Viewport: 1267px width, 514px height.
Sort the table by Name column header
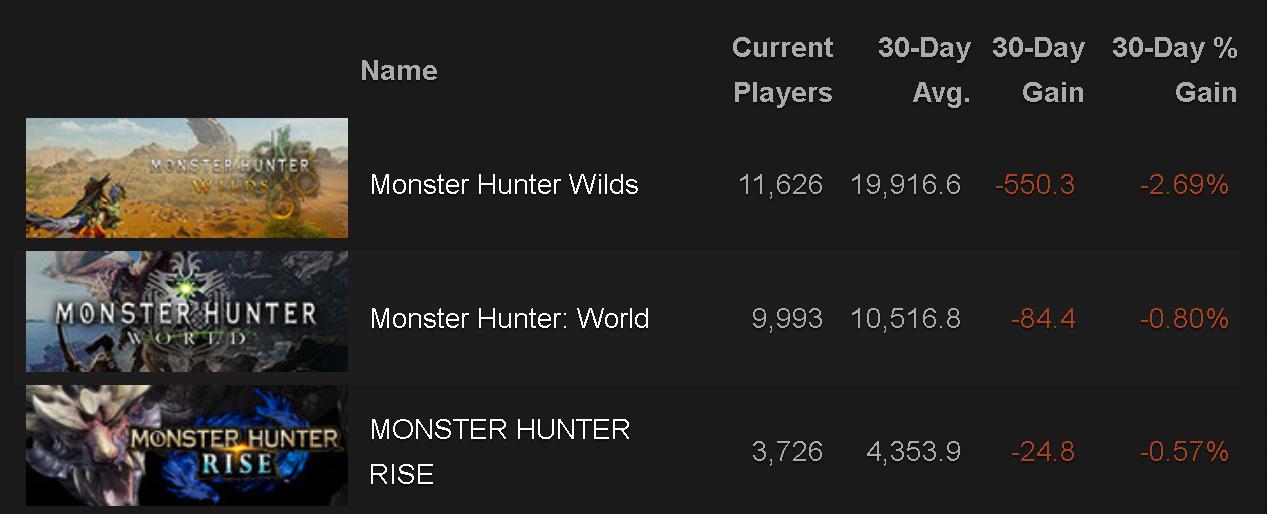399,71
